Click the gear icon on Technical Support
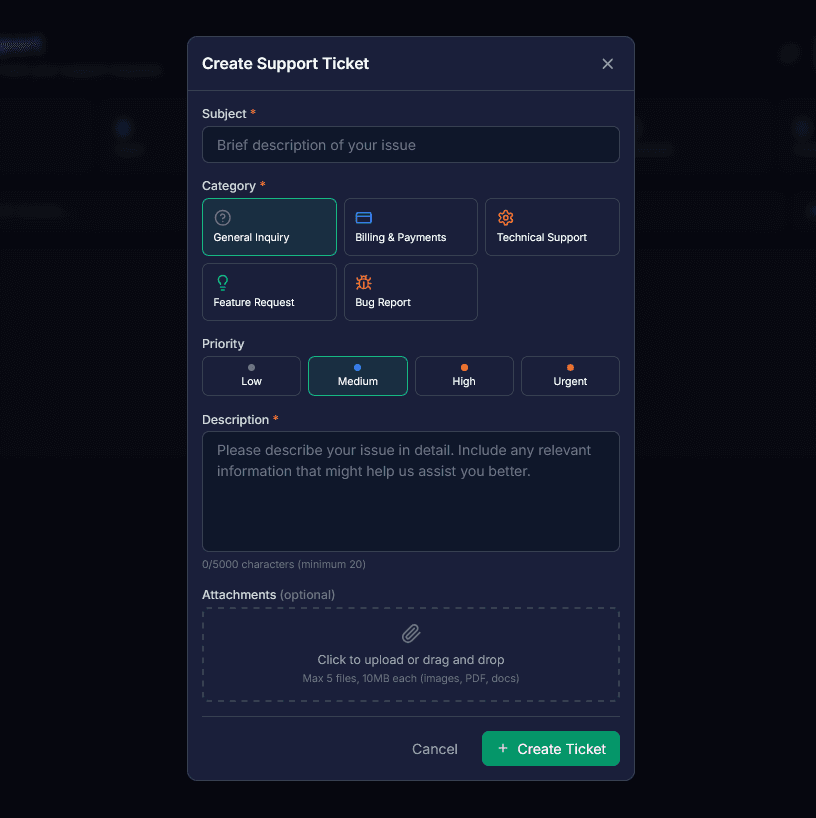 click(x=505, y=215)
